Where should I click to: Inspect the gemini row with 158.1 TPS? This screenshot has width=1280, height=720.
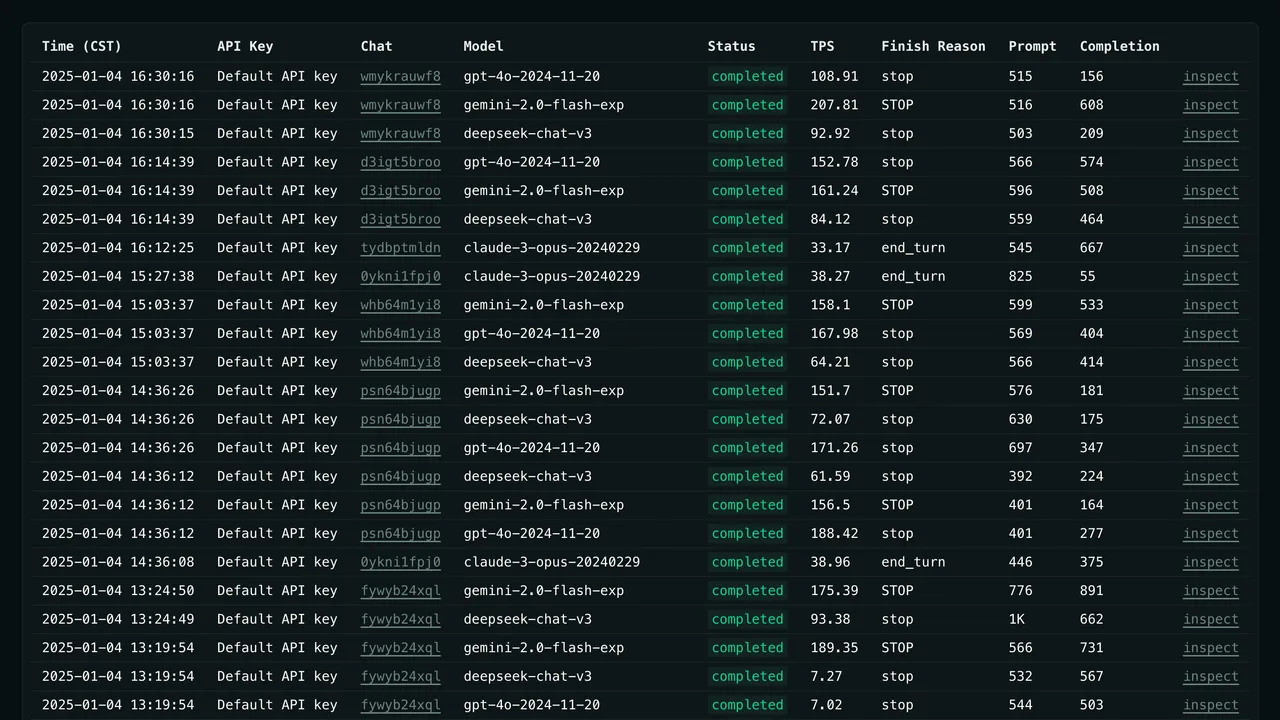coord(1210,305)
